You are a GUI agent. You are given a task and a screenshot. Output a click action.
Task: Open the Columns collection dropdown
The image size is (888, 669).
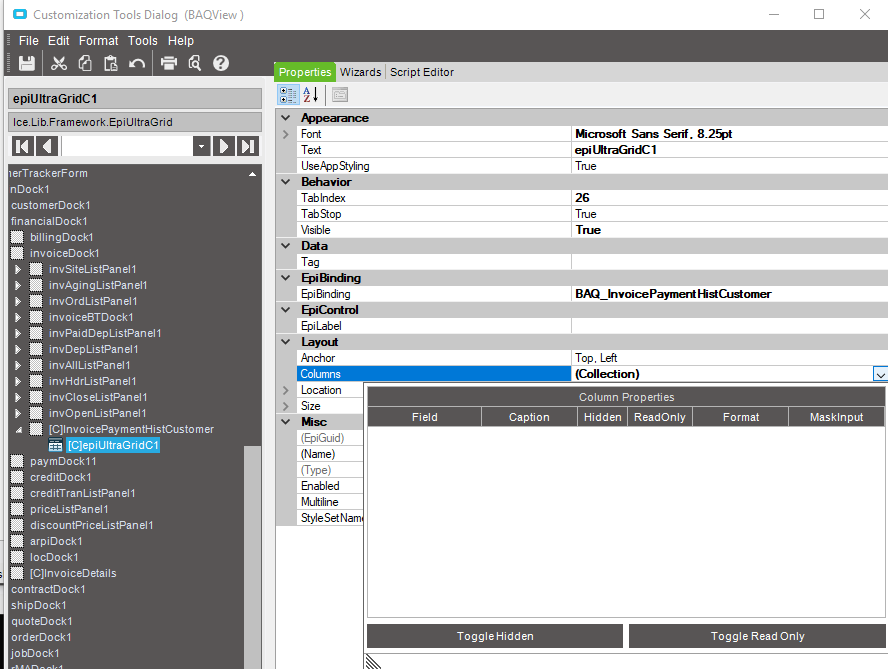click(880, 374)
